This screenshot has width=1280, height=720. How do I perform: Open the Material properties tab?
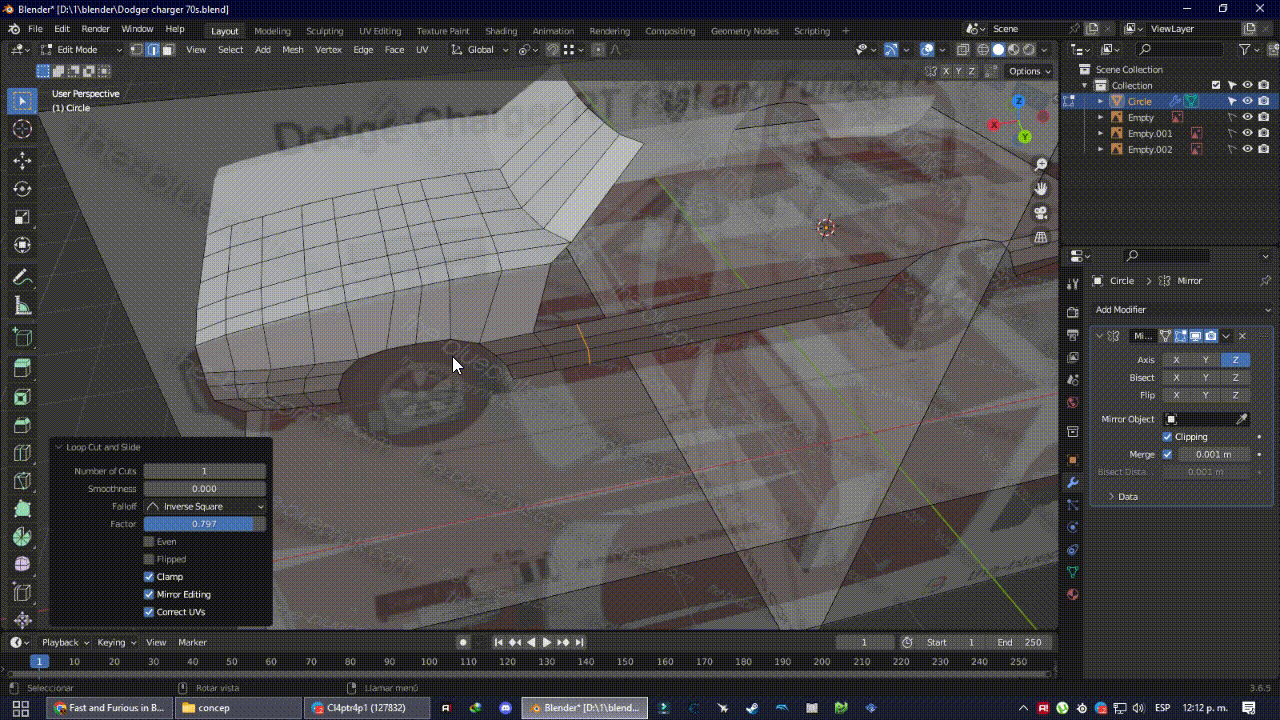(1073, 594)
